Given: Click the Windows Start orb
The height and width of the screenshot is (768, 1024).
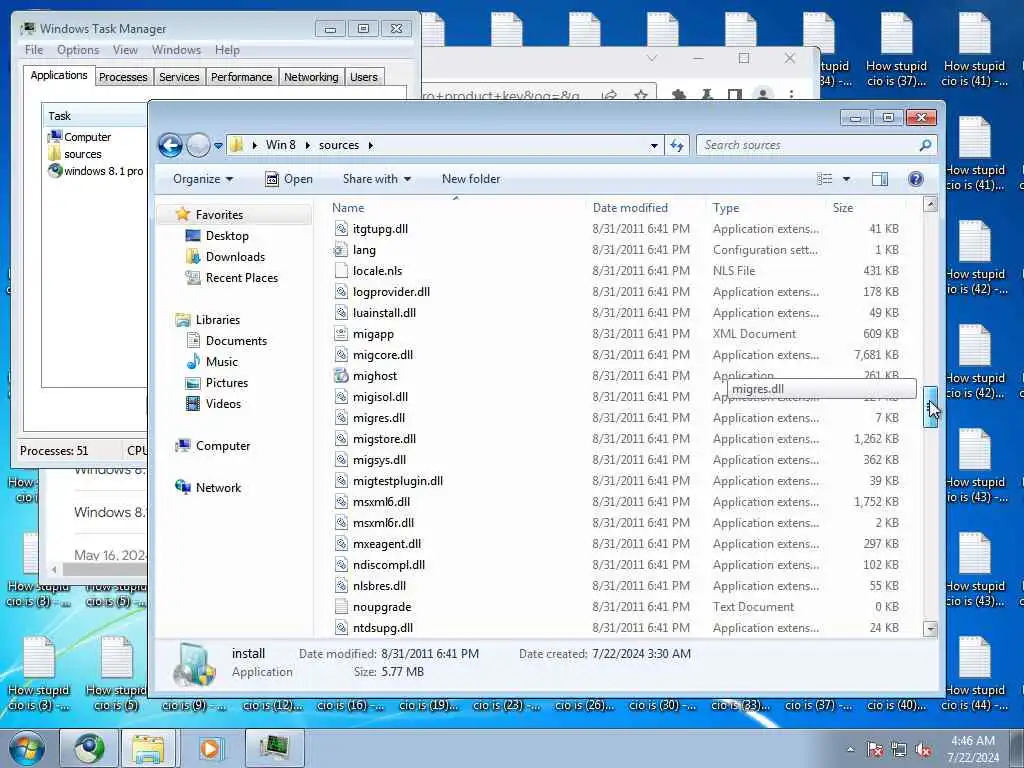Looking at the screenshot, I should pyautogui.click(x=26, y=748).
